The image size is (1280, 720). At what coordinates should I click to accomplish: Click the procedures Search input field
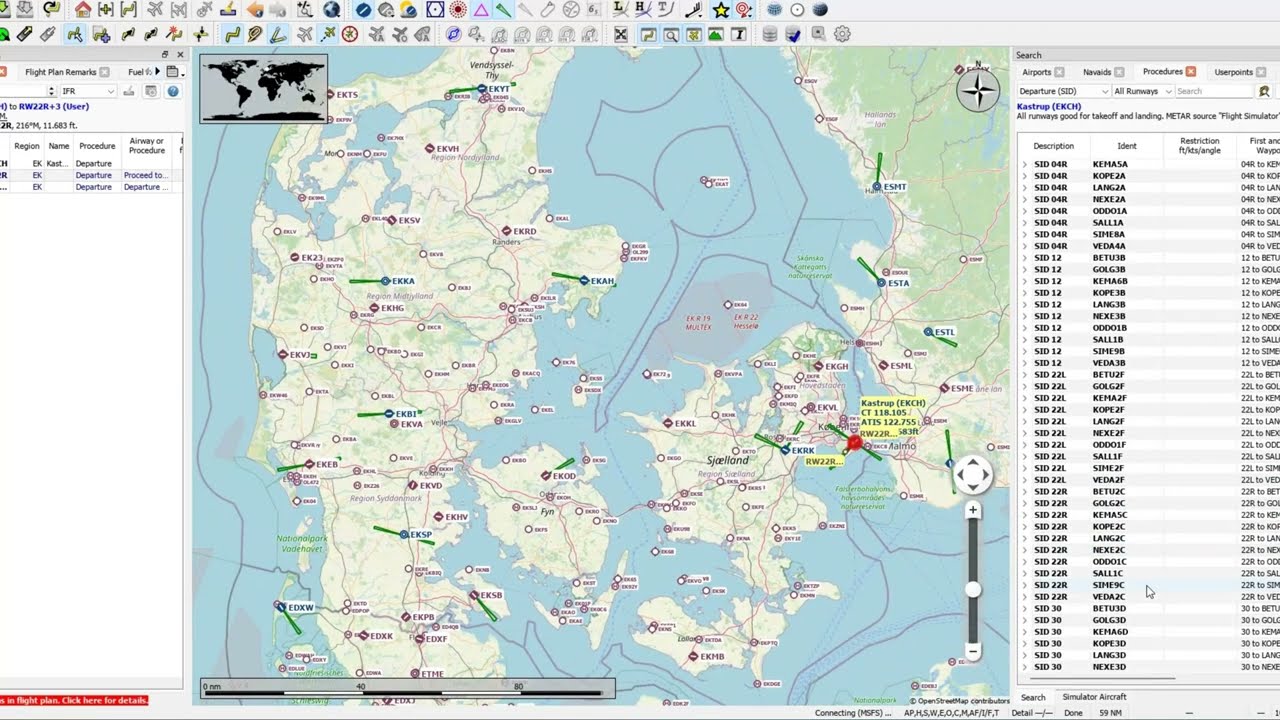pyautogui.click(x=1213, y=91)
